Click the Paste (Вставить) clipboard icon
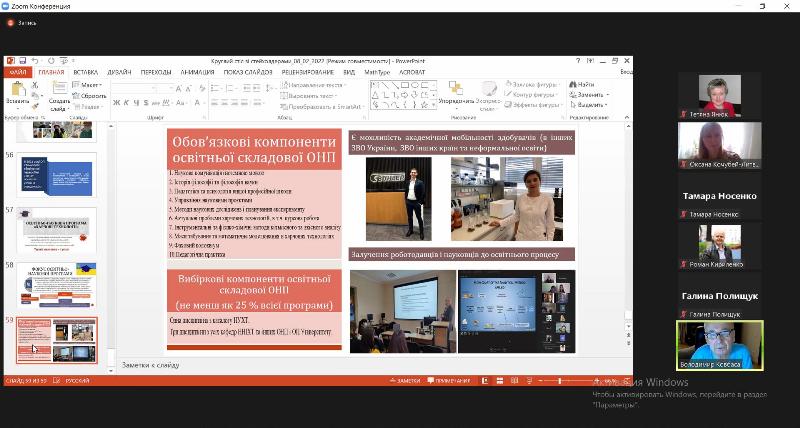 (x=17, y=89)
